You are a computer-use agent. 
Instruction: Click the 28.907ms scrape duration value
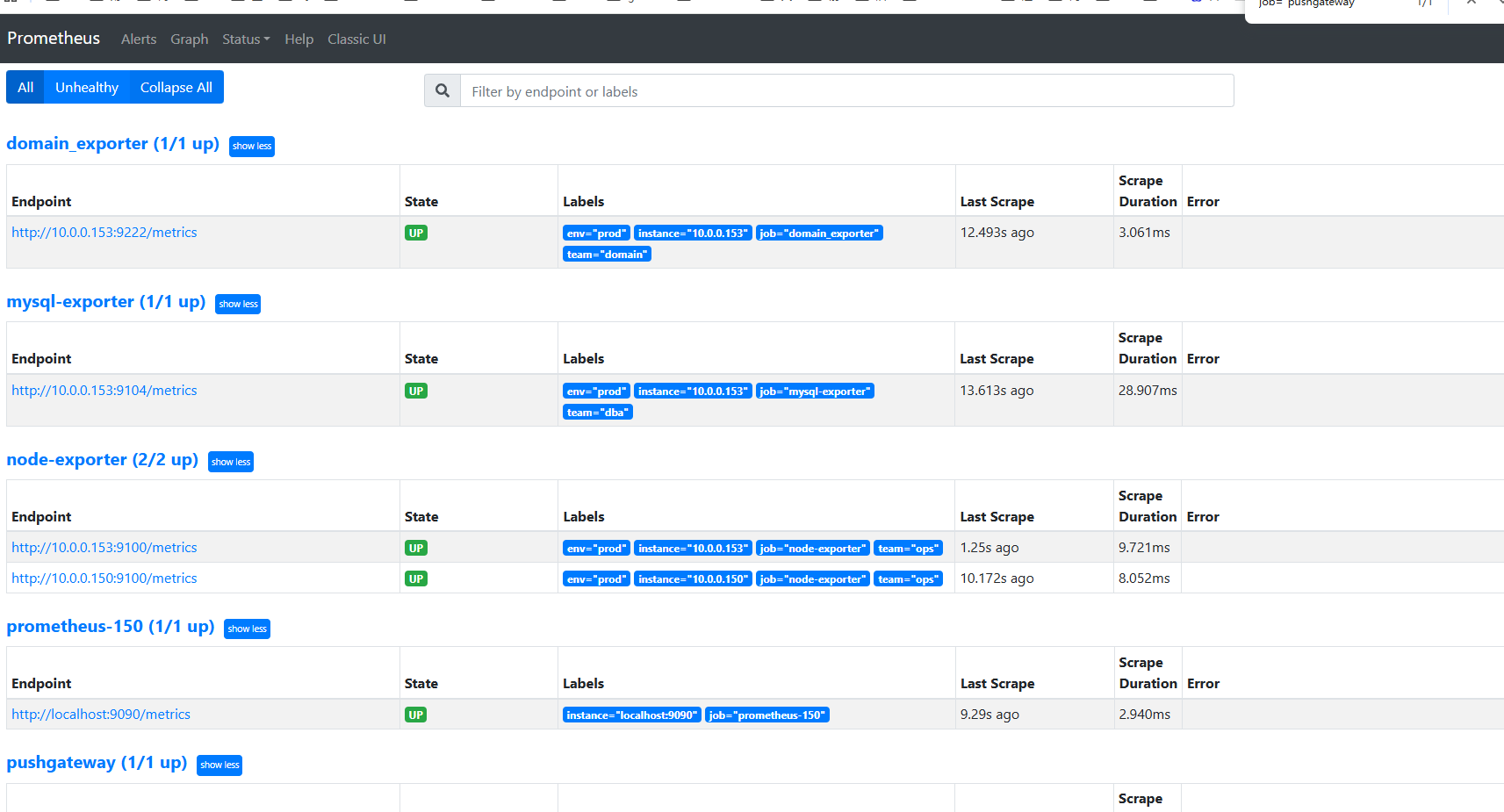[1148, 390]
